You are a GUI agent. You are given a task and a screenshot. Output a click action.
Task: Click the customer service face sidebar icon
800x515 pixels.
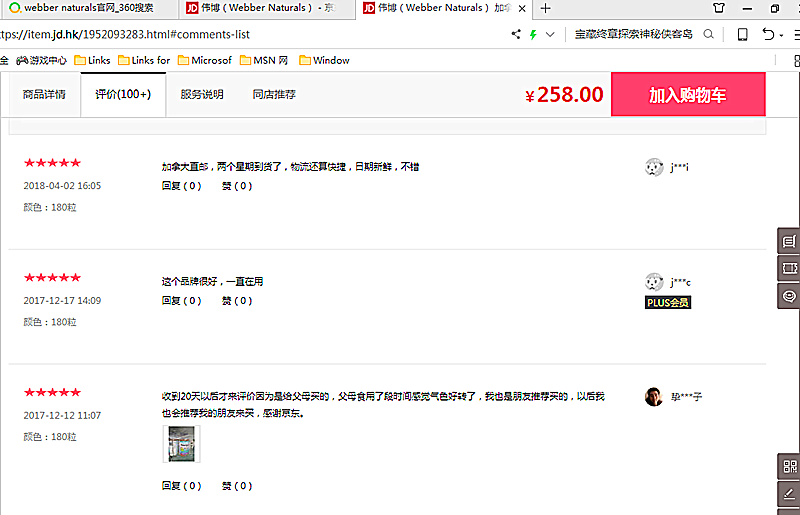click(x=789, y=296)
